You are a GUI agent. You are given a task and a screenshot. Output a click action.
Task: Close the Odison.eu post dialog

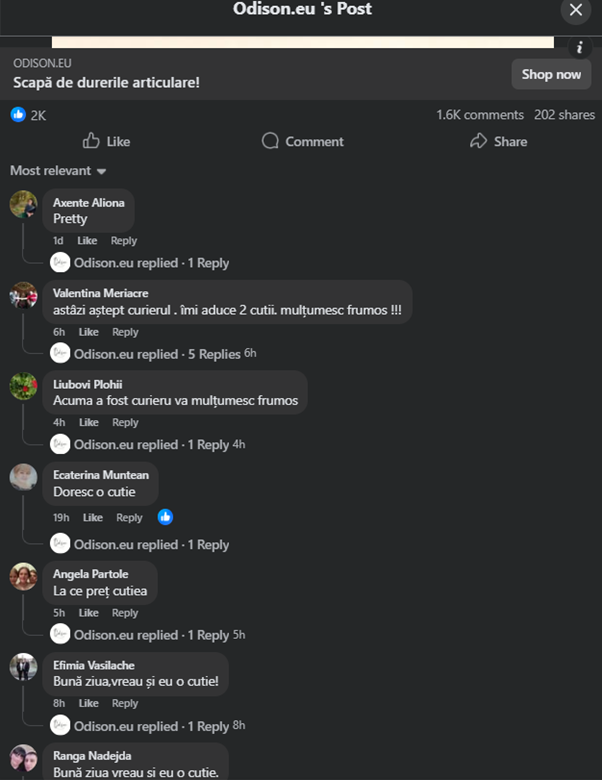click(x=575, y=11)
